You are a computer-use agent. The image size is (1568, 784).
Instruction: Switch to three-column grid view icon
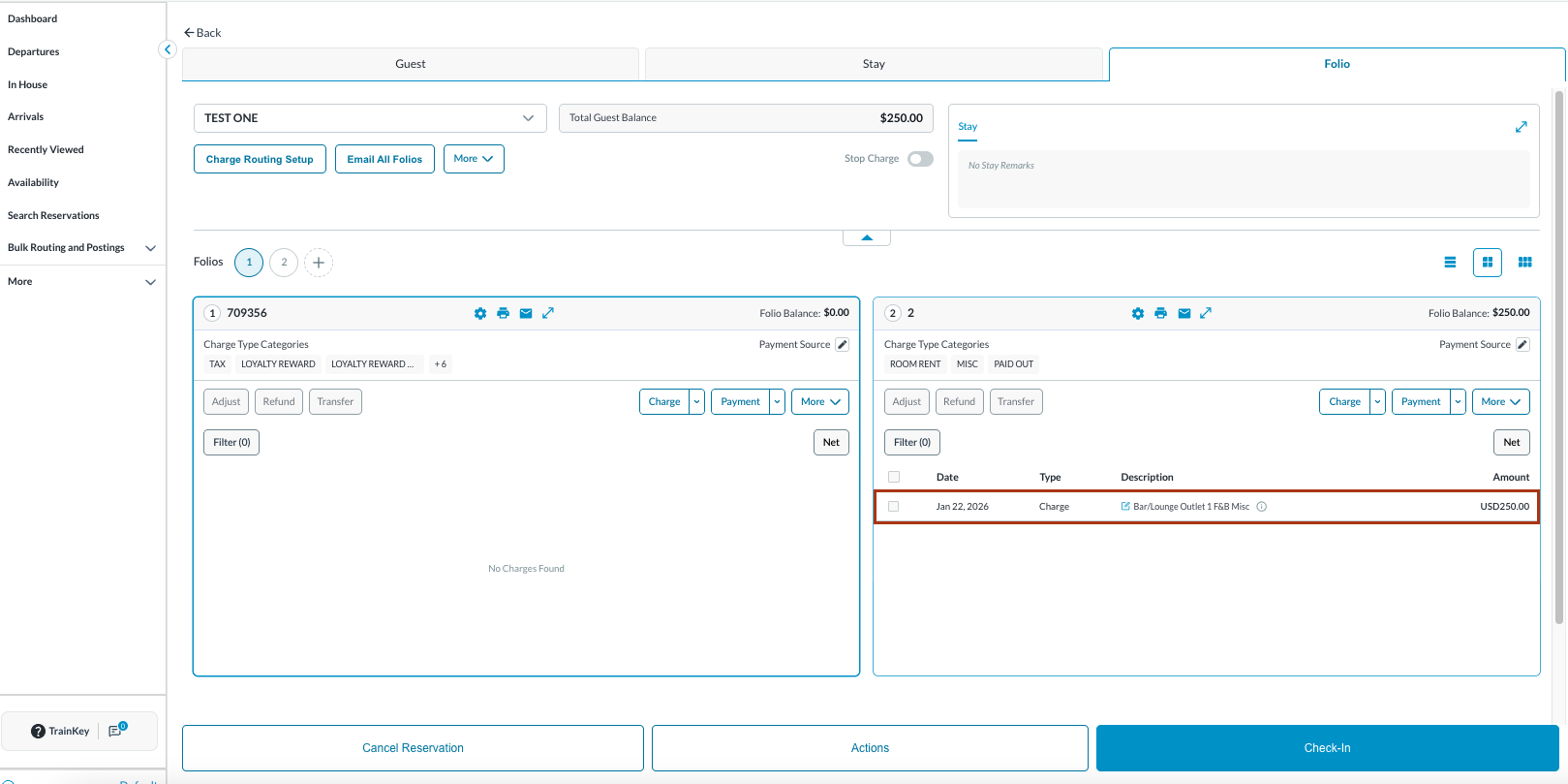[1524, 263]
